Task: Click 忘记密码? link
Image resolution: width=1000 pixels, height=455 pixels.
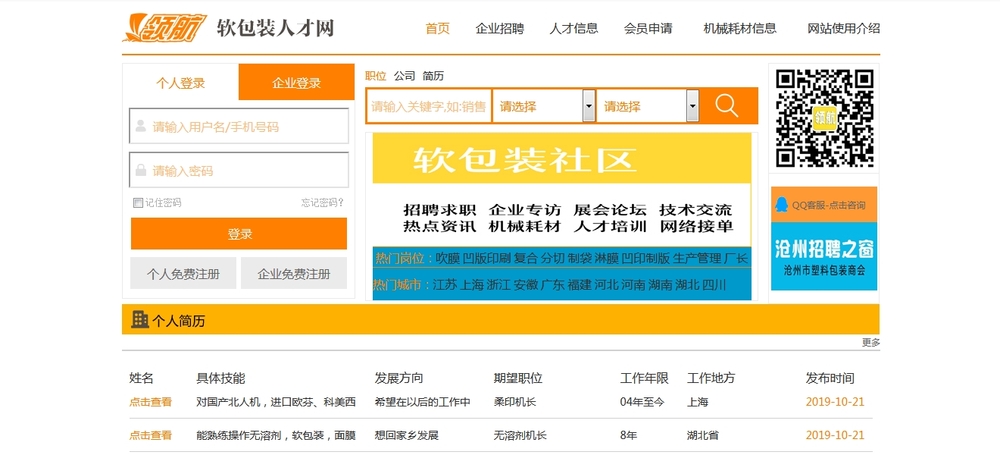Action: tap(323, 203)
